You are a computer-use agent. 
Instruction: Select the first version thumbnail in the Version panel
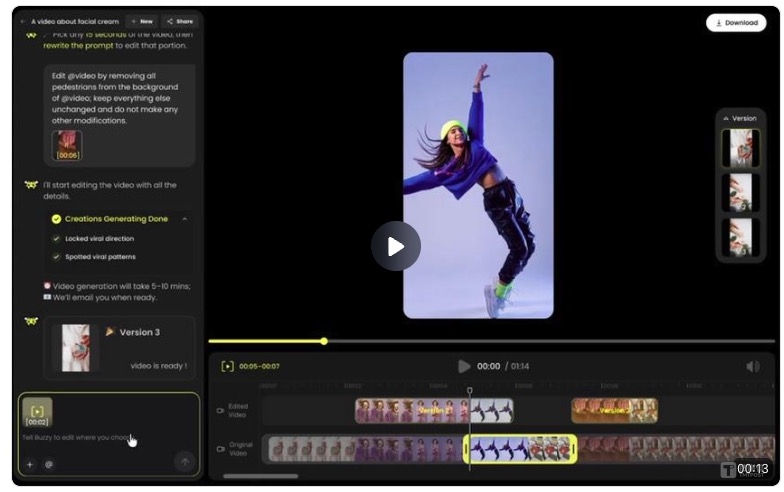741,148
